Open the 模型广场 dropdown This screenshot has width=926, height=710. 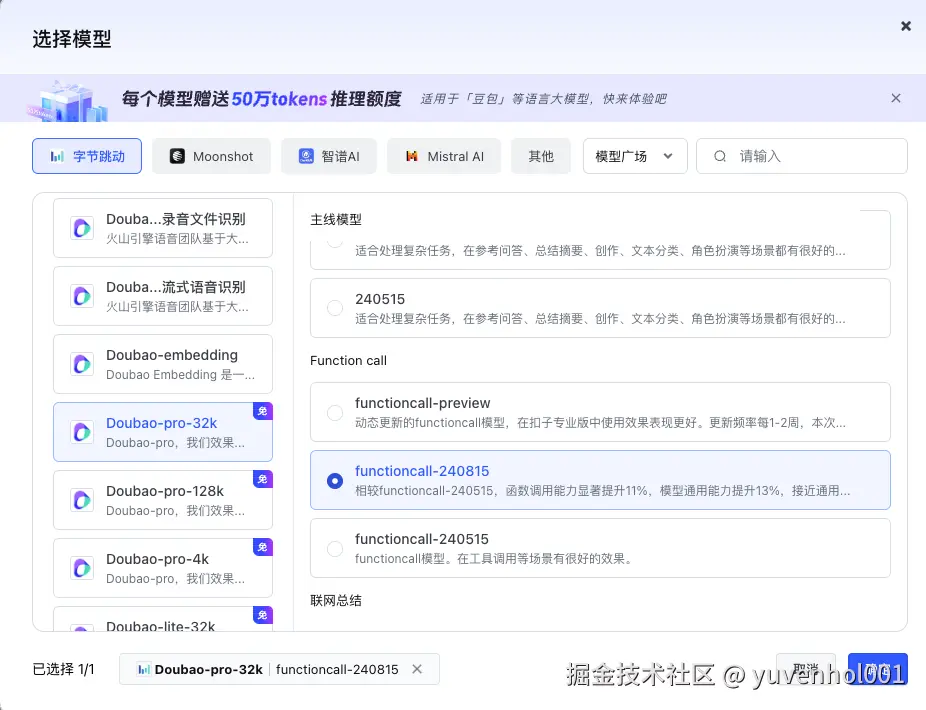click(635, 156)
